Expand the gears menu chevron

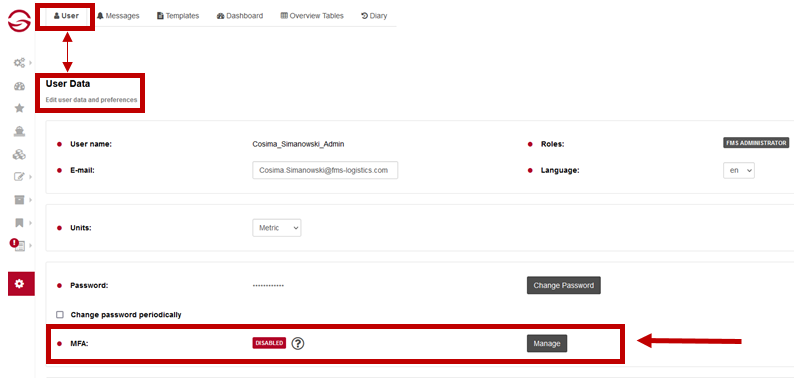(31, 63)
